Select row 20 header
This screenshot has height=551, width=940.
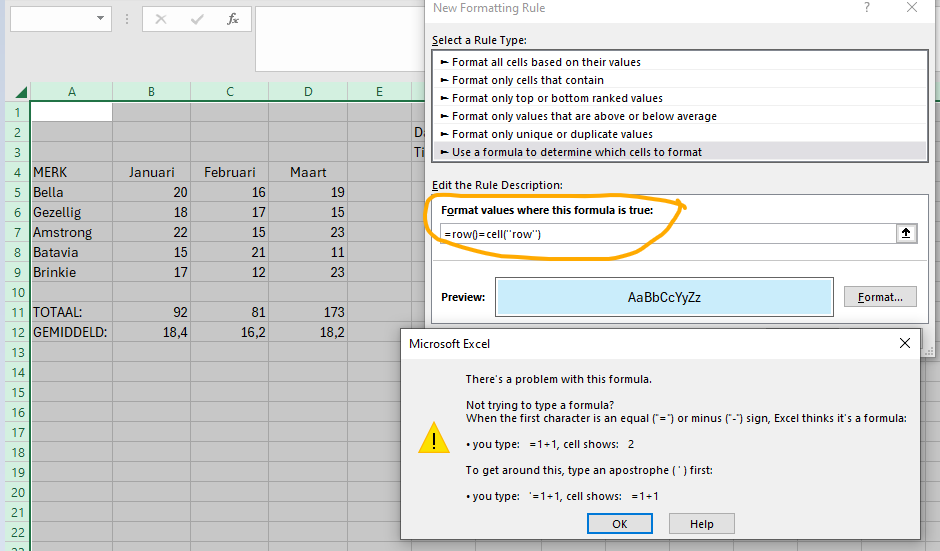[17, 492]
